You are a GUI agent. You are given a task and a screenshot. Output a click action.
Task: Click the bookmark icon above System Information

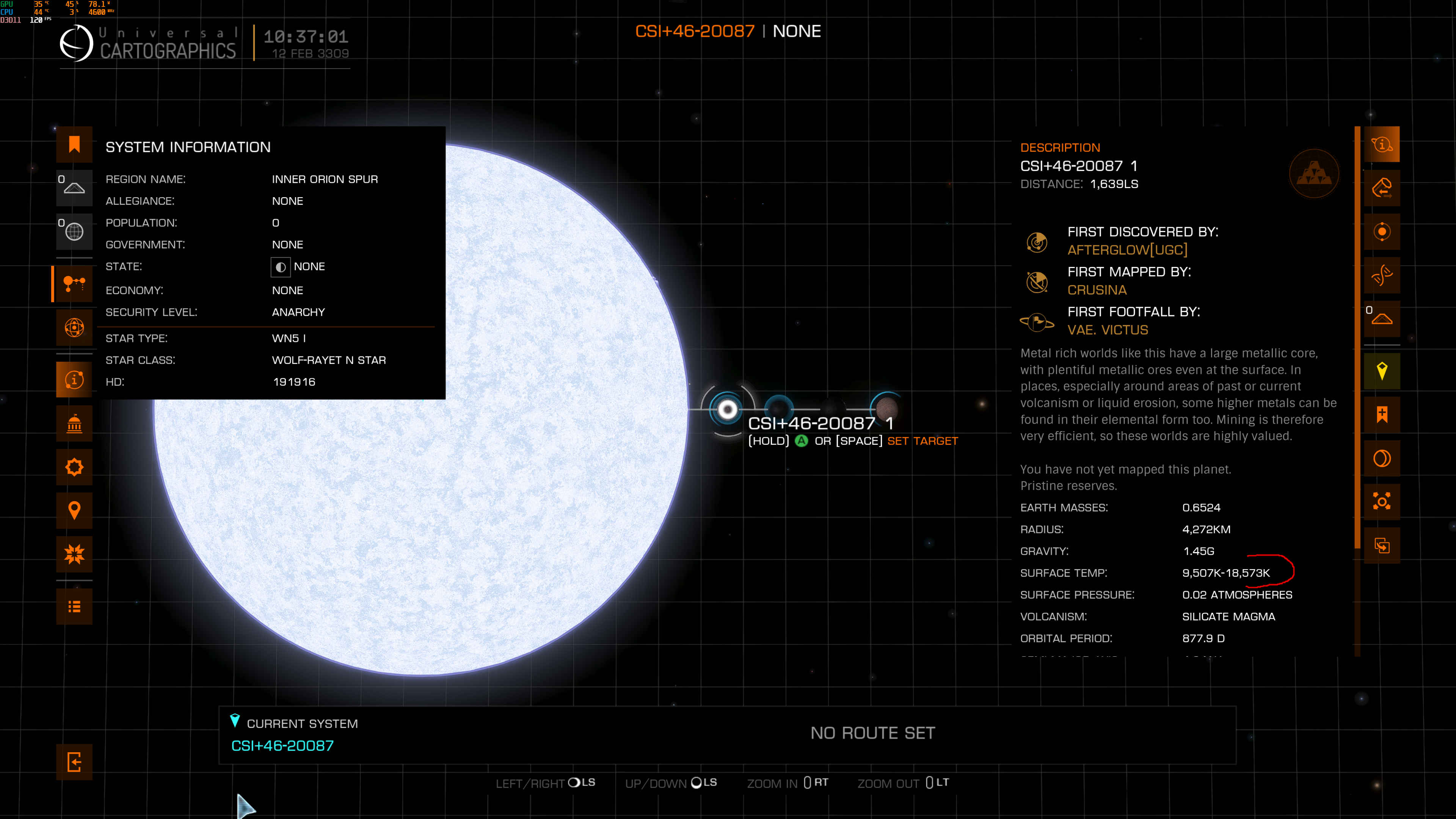click(74, 144)
